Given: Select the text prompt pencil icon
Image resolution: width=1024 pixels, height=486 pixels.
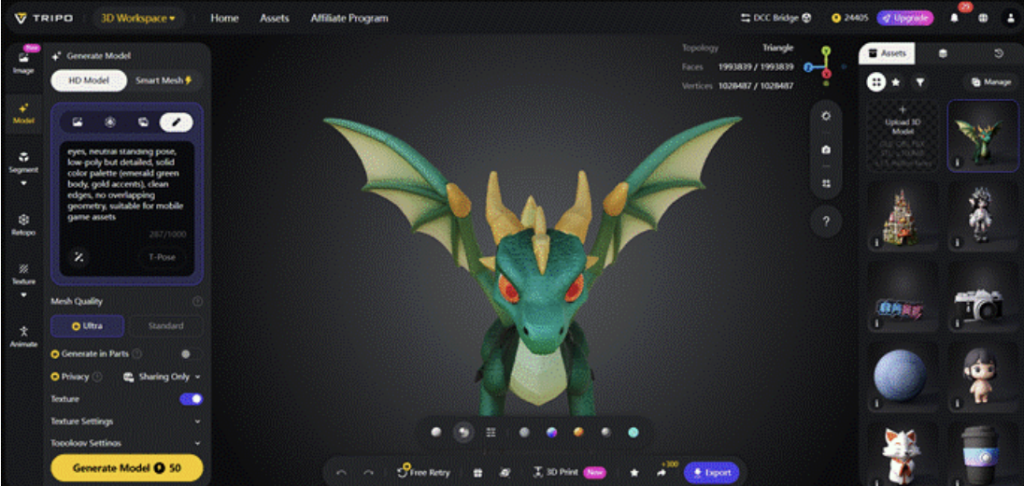Looking at the screenshot, I should 176,122.
